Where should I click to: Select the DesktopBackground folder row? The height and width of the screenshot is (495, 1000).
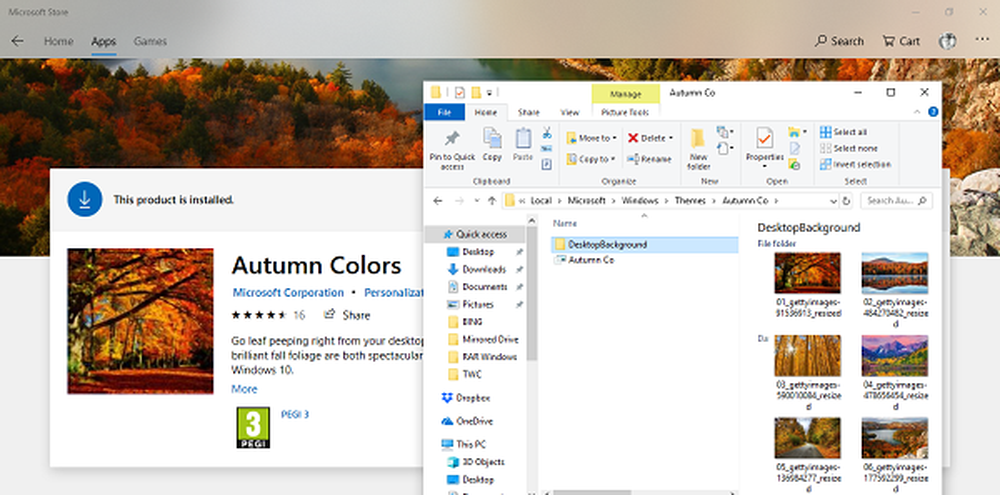coord(645,244)
